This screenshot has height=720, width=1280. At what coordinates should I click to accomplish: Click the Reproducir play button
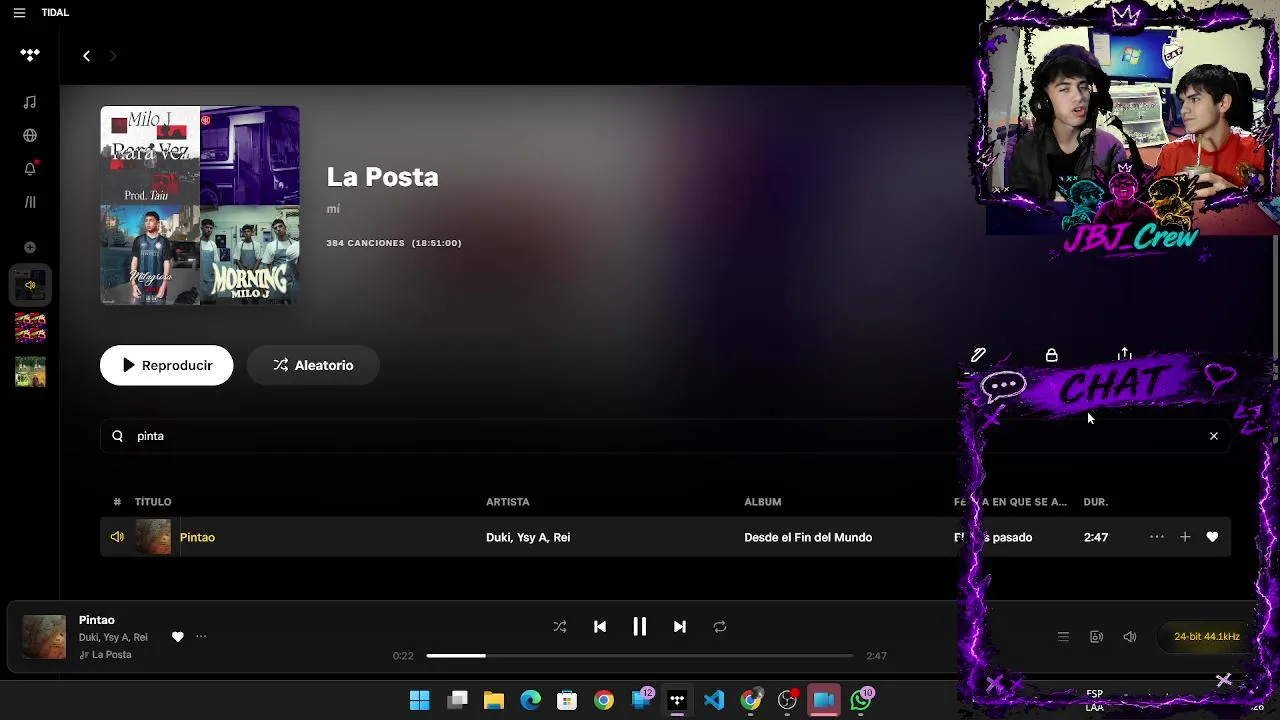167,365
